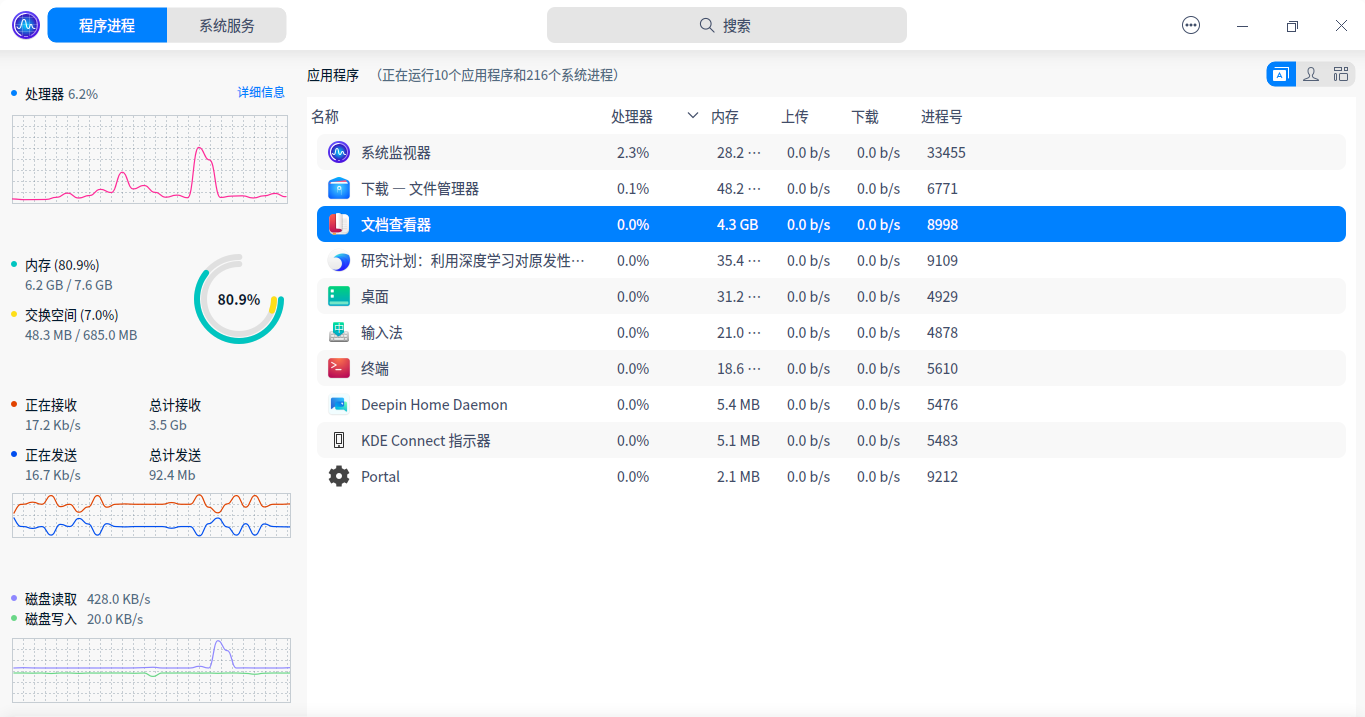1365x717 pixels.
Task: Click the Portal gear icon
Action: pyautogui.click(x=338, y=476)
